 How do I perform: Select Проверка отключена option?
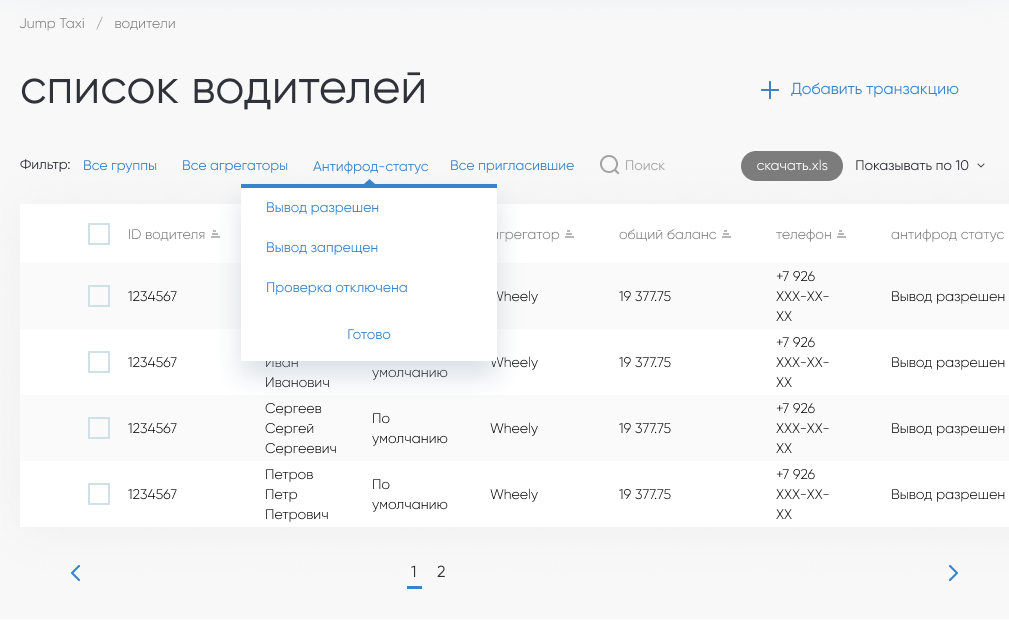337,287
